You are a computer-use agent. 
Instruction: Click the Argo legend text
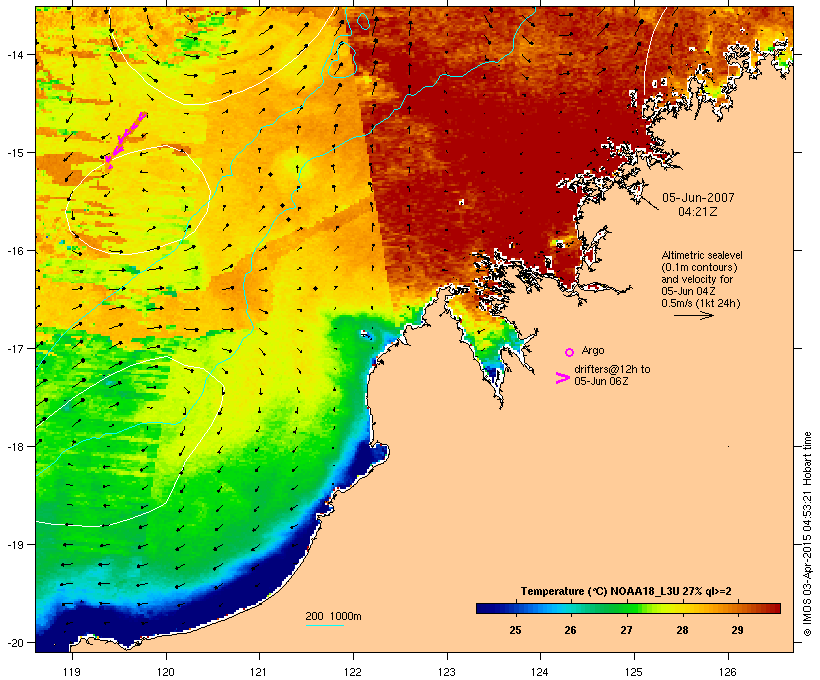coord(593,350)
